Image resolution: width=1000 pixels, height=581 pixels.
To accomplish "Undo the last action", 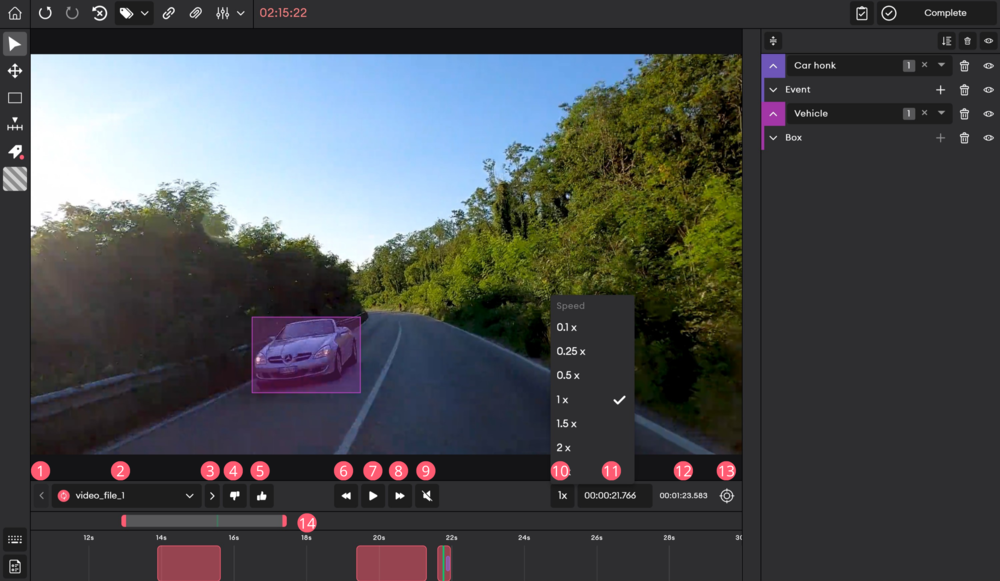I will pyautogui.click(x=45, y=13).
